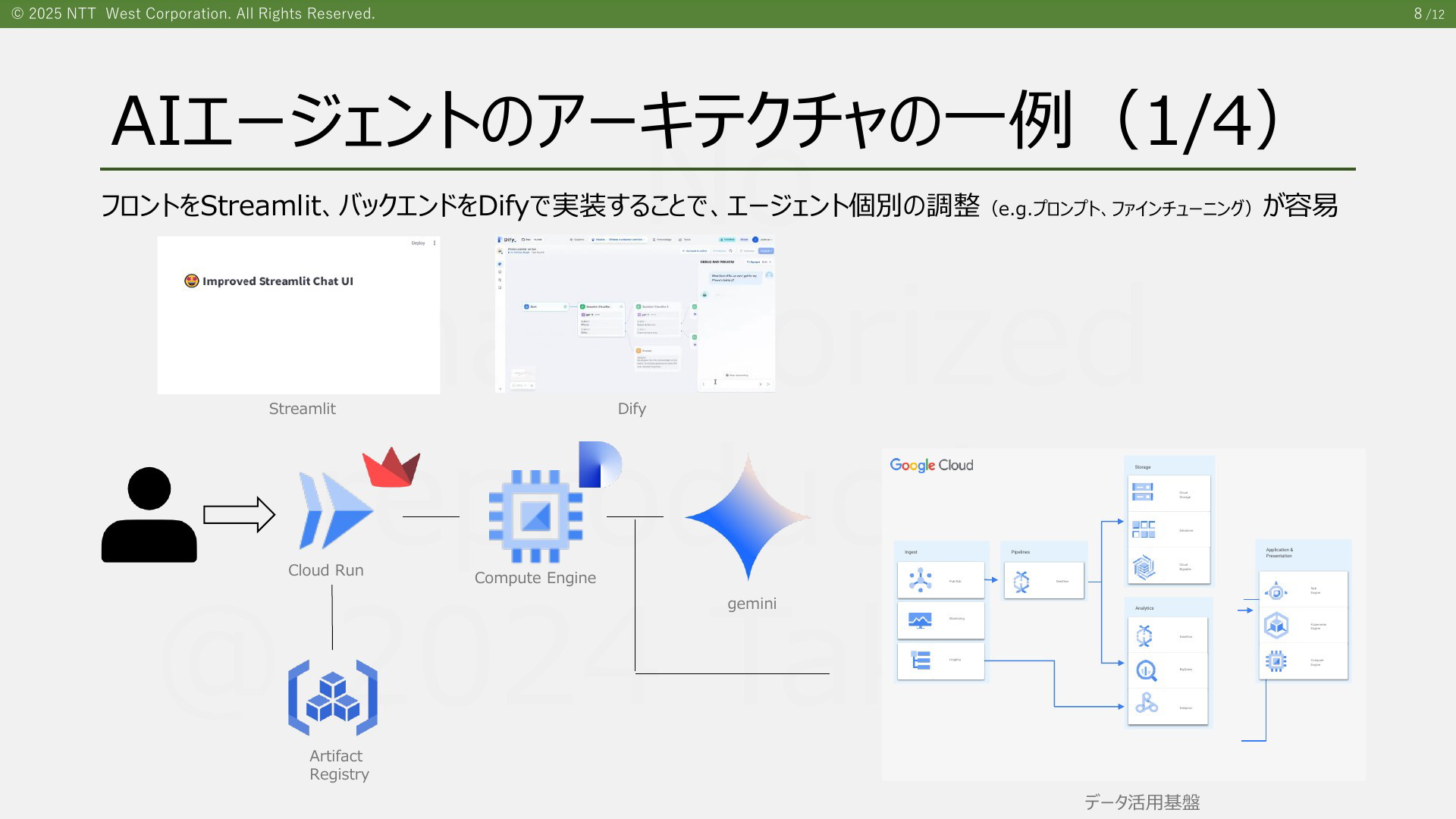Click the Cloud Run chevron icon
The height and width of the screenshot is (819, 1456).
(x=335, y=510)
